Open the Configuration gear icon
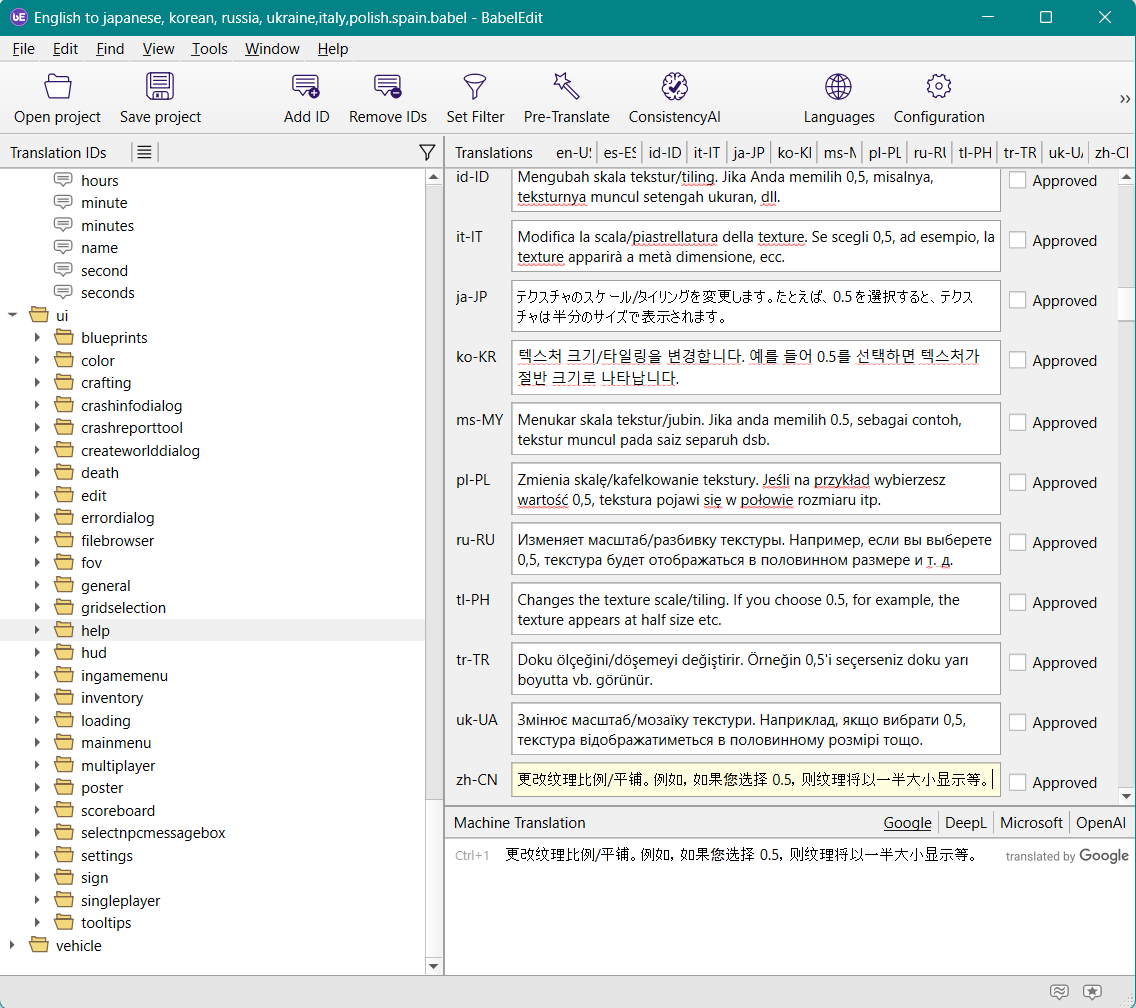The width and height of the screenshot is (1136, 1008). click(938, 87)
